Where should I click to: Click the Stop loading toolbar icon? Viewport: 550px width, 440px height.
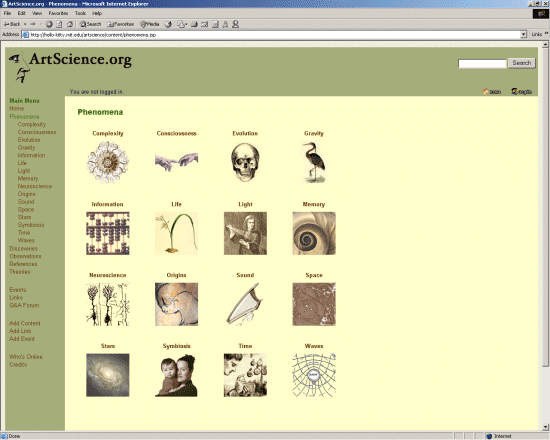point(49,24)
